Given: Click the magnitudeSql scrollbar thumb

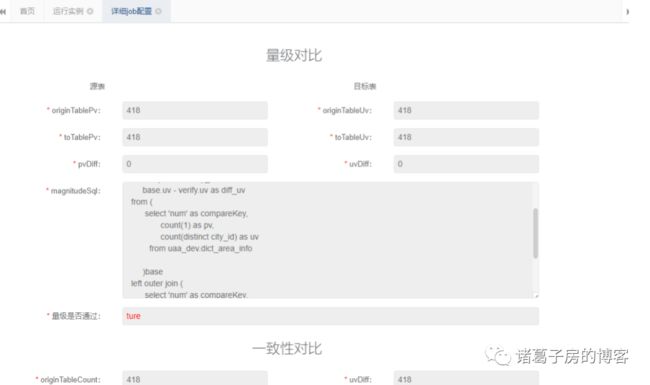Looking at the screenshot, I should click(x=536, y=233).
